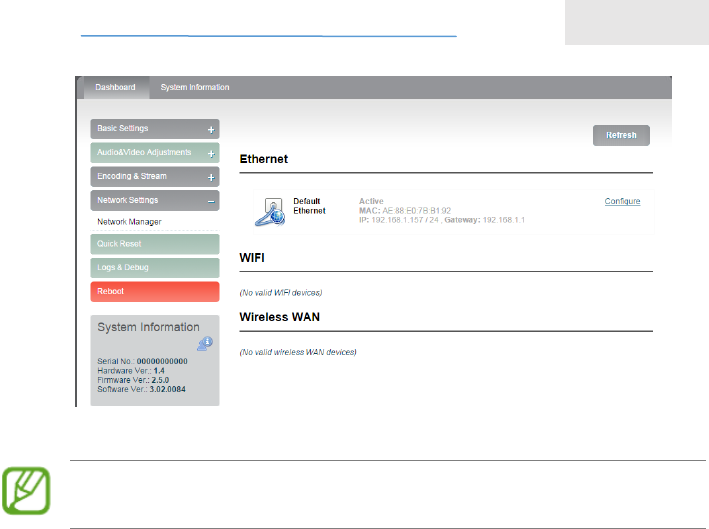709x529 pixels.
Task: Collapse the Network Settings section
Action: [155, 200]
